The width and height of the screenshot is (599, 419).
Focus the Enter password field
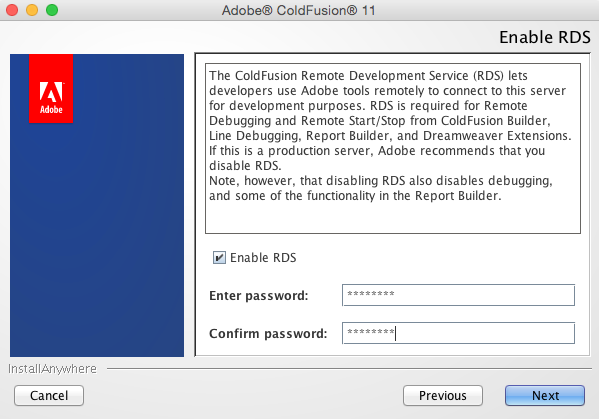click(458, 295)
